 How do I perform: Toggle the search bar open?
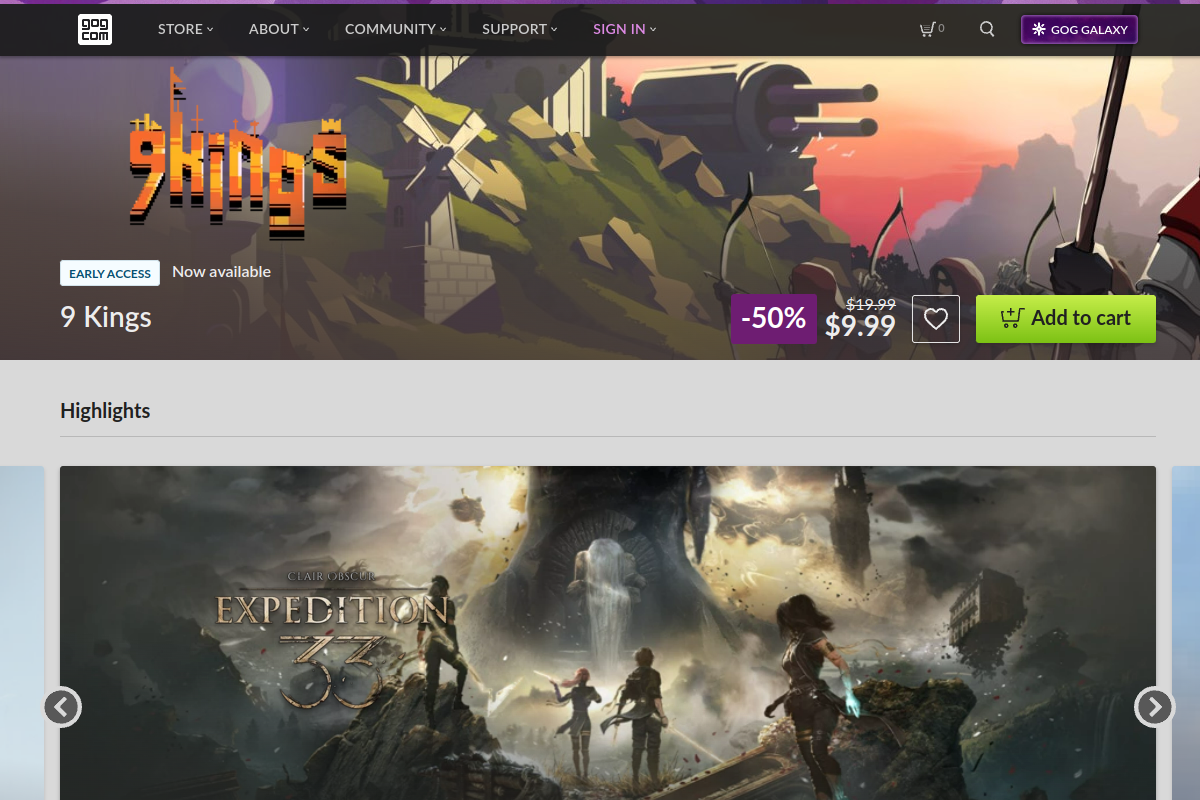point(987,29)
